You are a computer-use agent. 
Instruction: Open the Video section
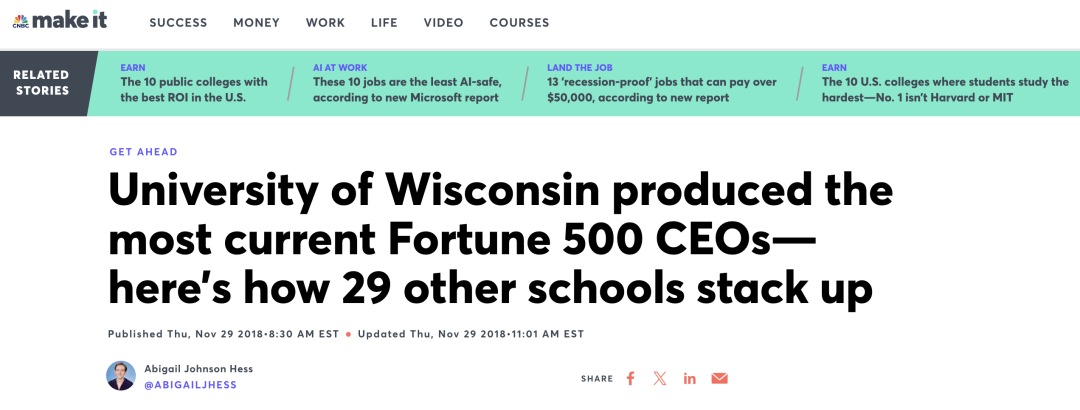(x=444, y=23)
